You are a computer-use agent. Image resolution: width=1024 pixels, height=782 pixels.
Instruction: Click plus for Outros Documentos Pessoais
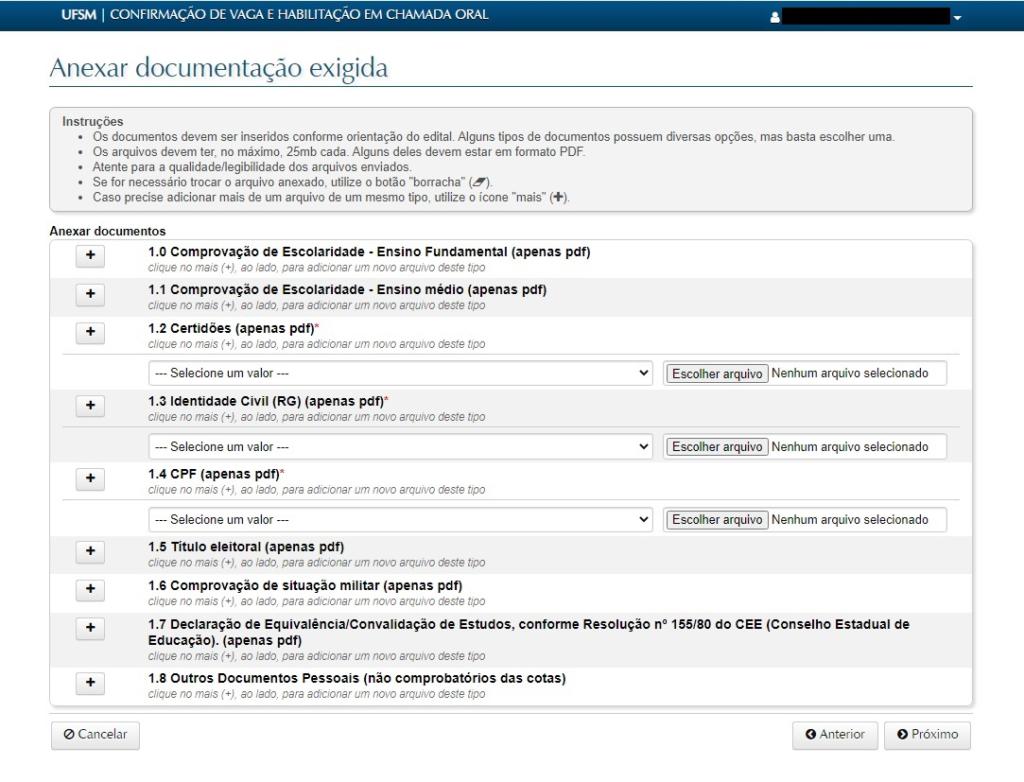click(90, 682)
